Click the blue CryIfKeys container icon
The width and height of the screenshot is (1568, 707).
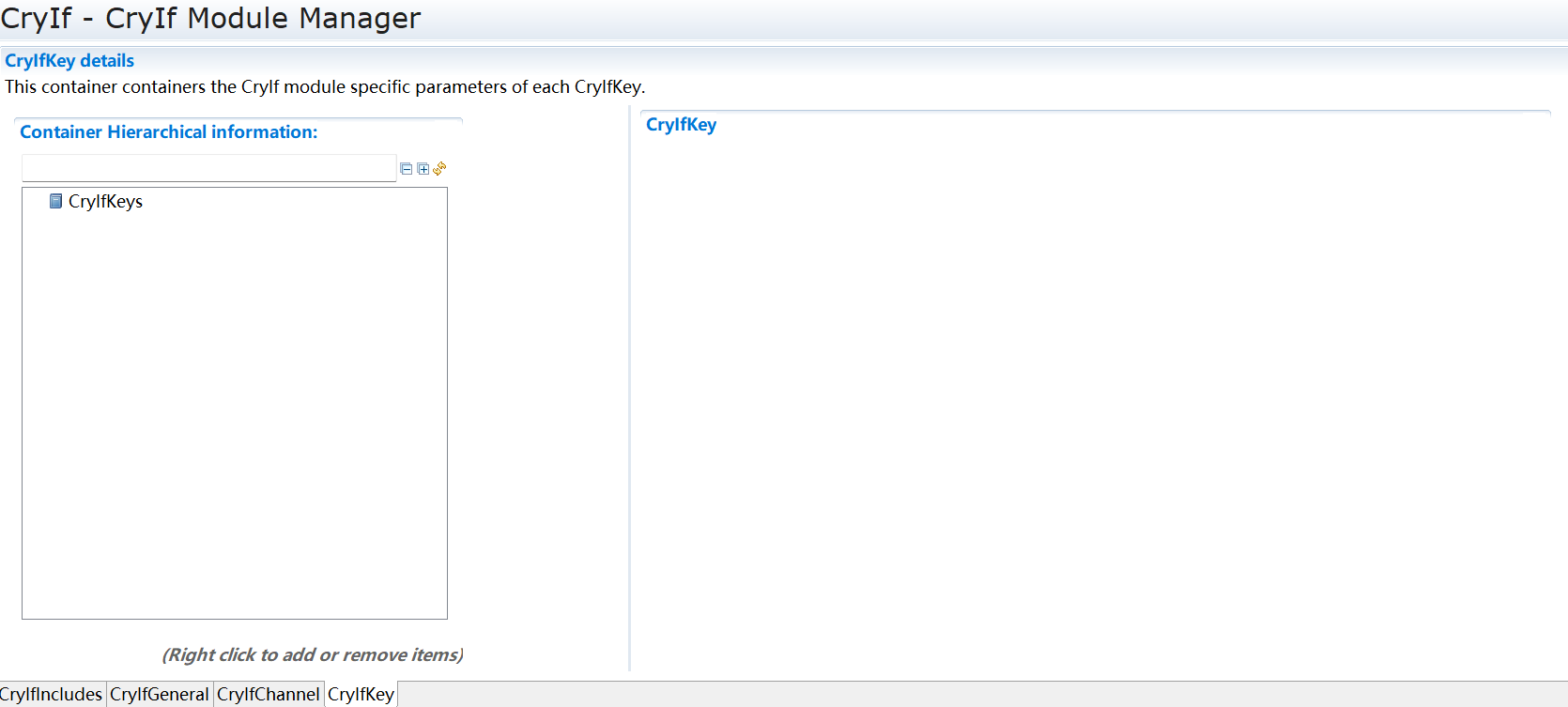click(55, 201)
